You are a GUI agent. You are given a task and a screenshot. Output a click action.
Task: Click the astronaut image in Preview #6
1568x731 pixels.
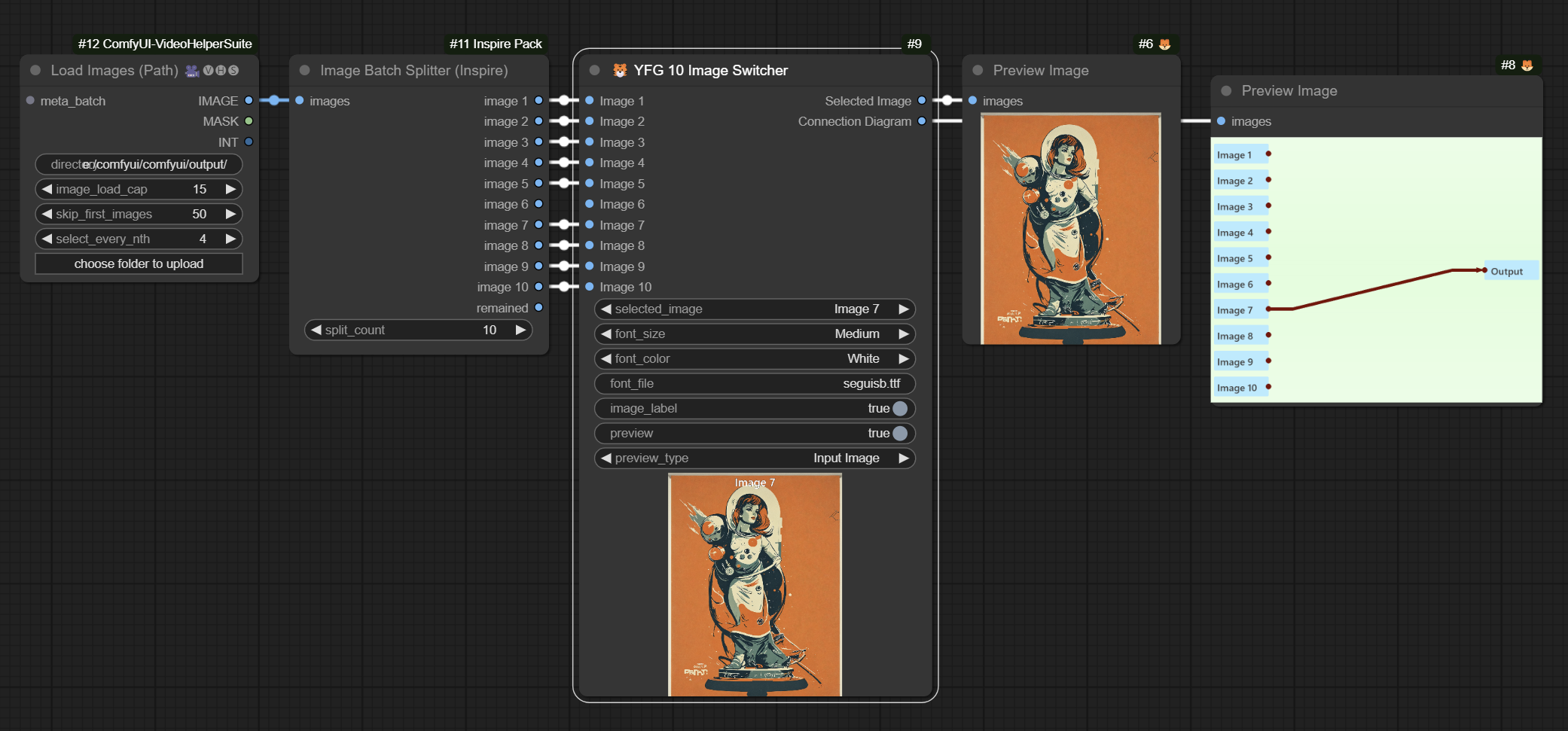pyautogui.click(x=1071, y=229)
